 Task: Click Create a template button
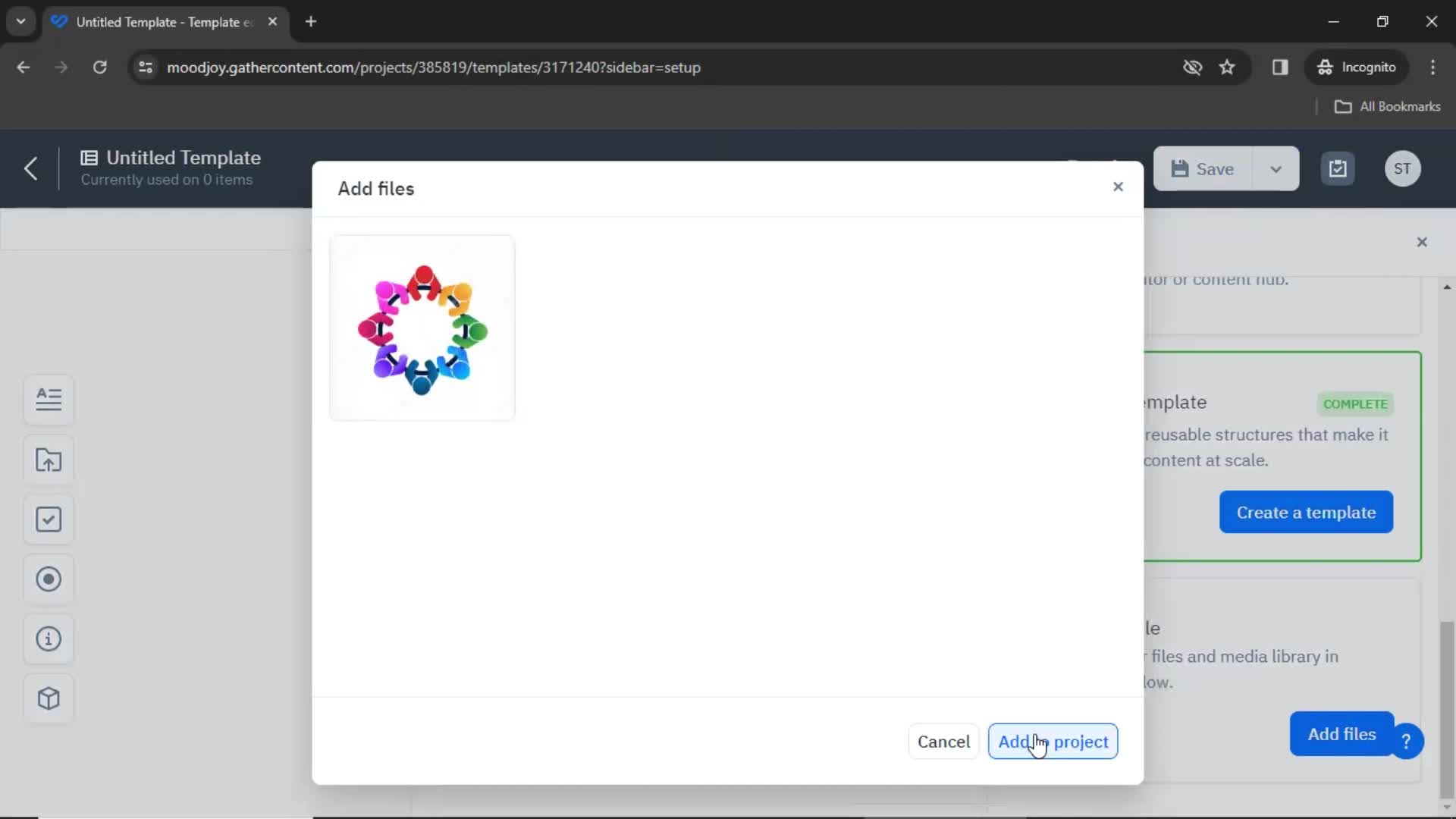pos(1306,512)
